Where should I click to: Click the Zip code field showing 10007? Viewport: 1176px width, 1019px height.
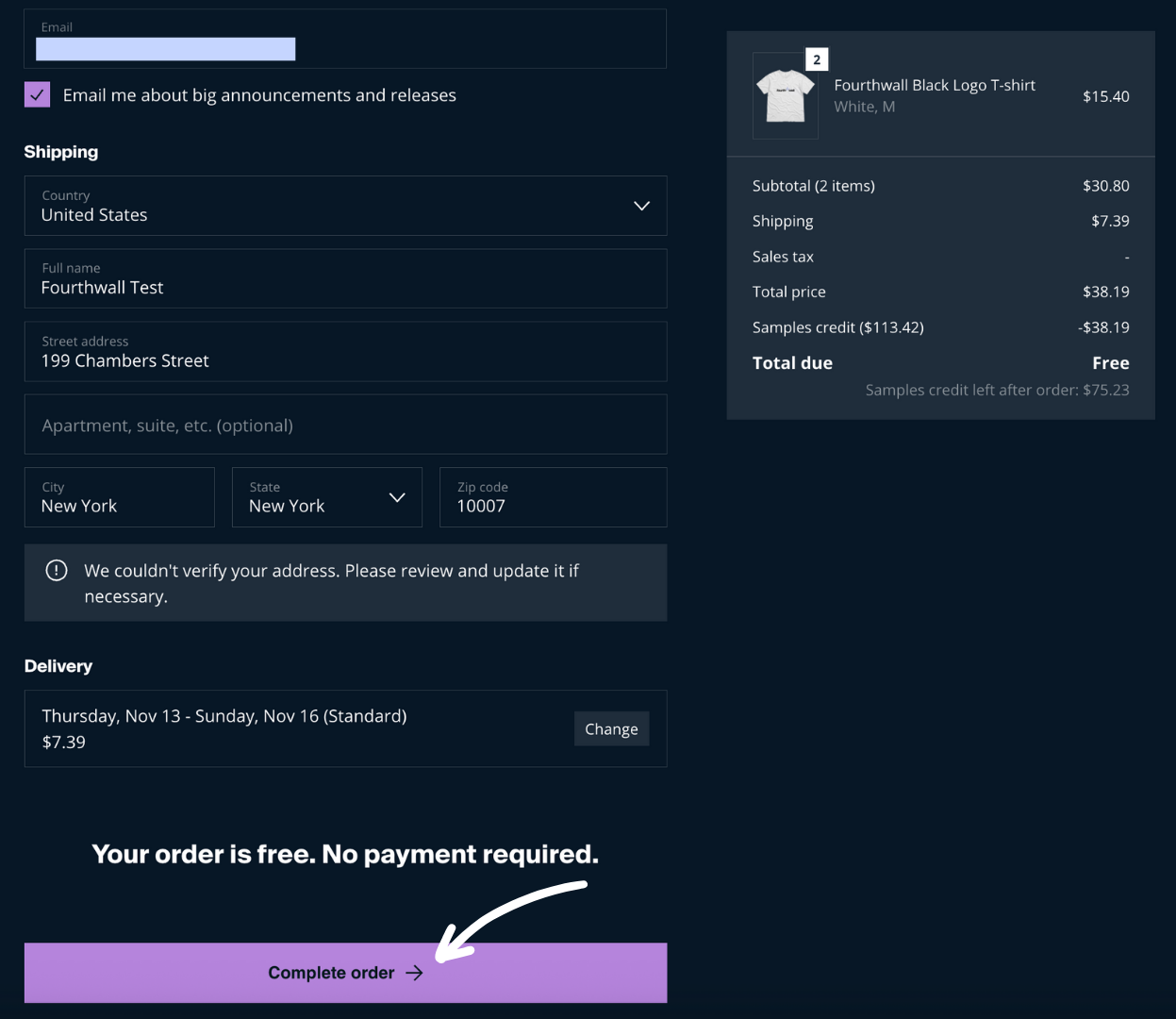click(x=553, y=497)
